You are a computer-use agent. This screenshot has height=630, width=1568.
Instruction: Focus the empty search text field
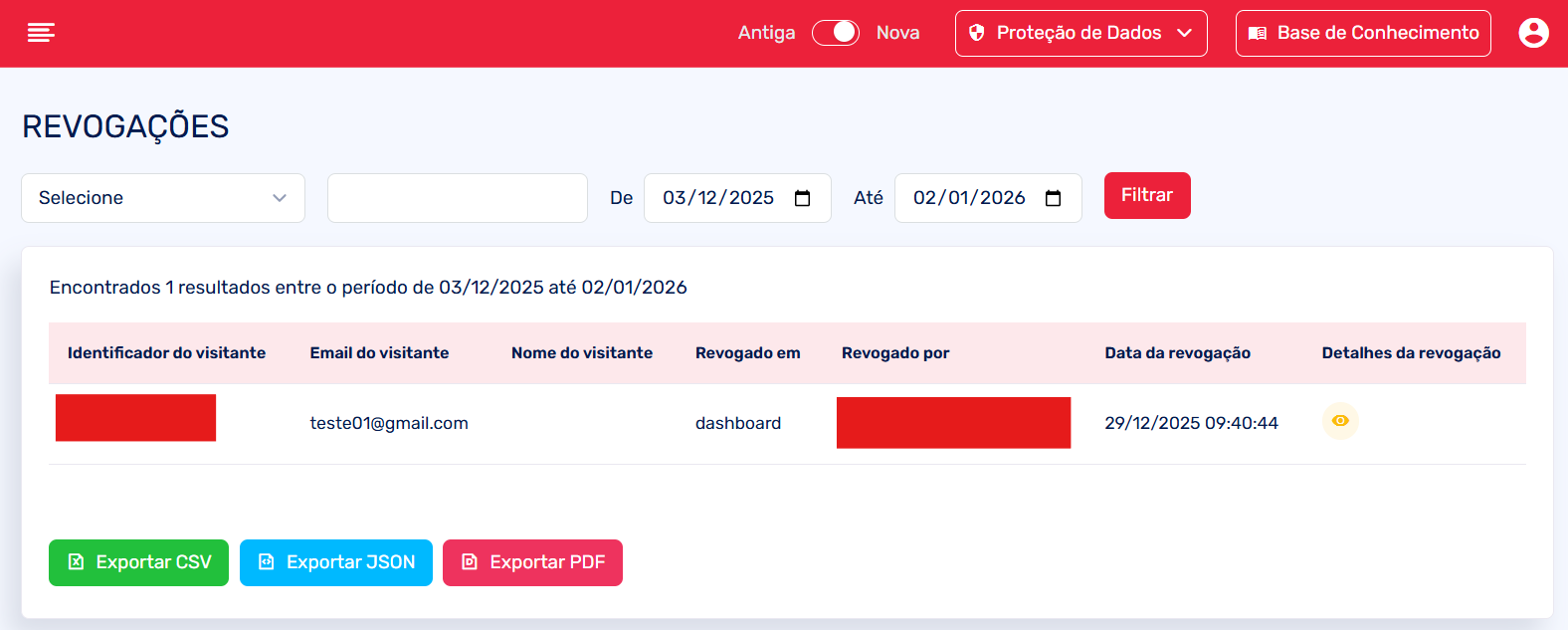pos(458,198)
